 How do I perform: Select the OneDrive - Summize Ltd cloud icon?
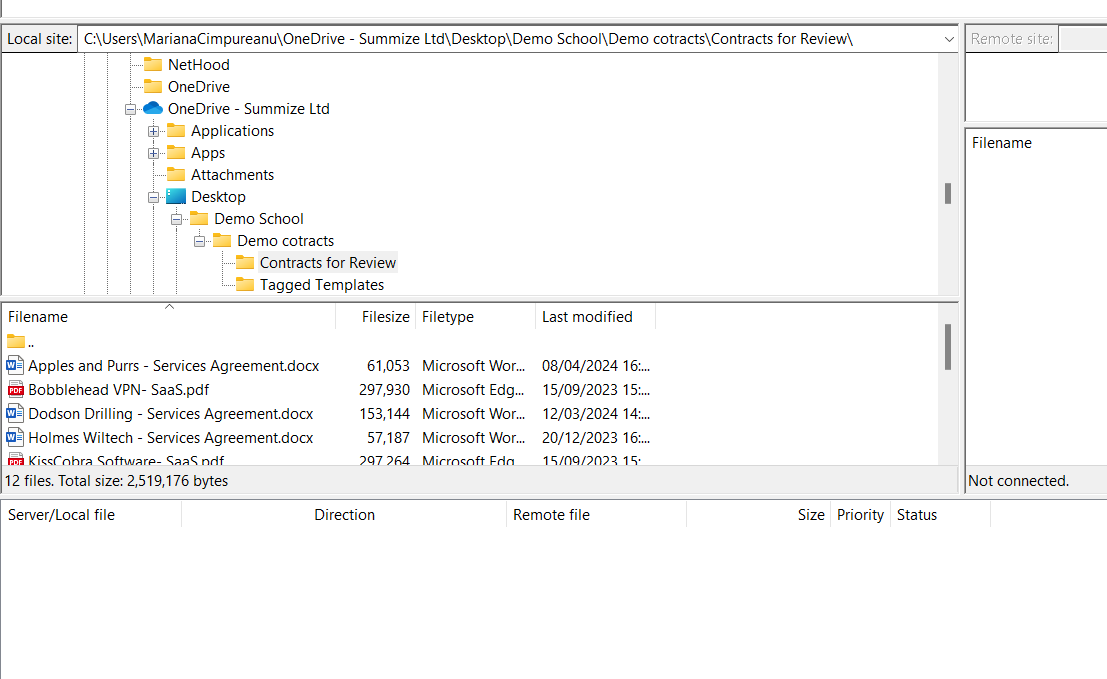coord(152,108)
